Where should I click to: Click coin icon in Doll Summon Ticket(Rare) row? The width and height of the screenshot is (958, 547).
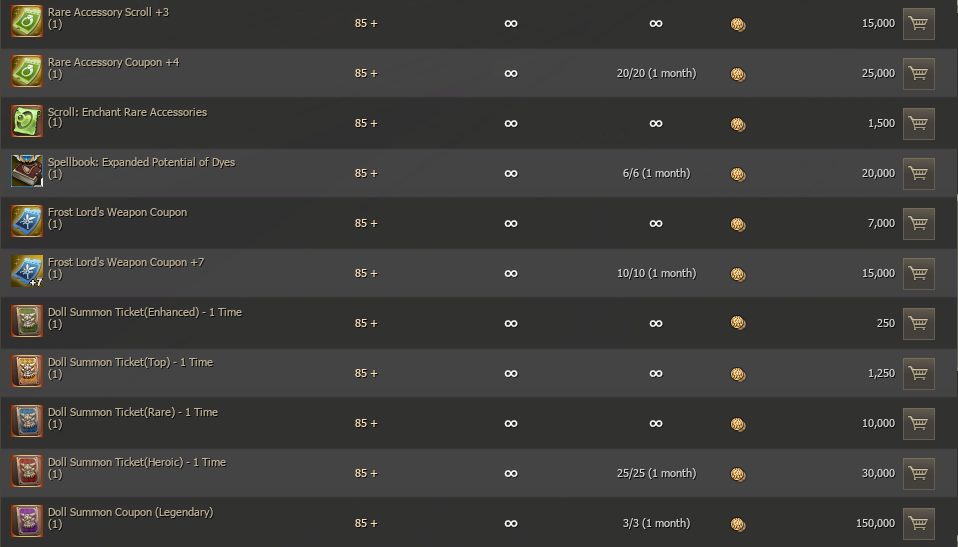point(738,424)
